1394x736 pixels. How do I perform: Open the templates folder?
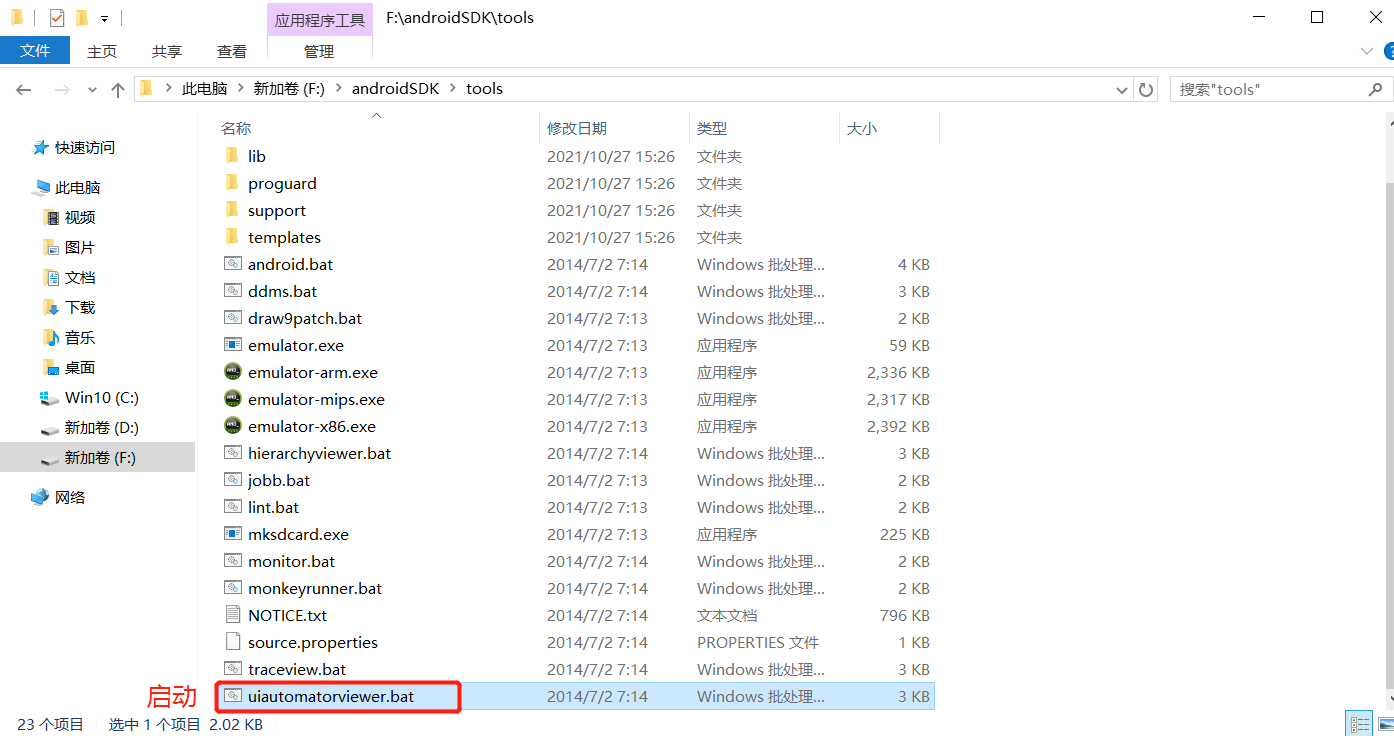284,237
